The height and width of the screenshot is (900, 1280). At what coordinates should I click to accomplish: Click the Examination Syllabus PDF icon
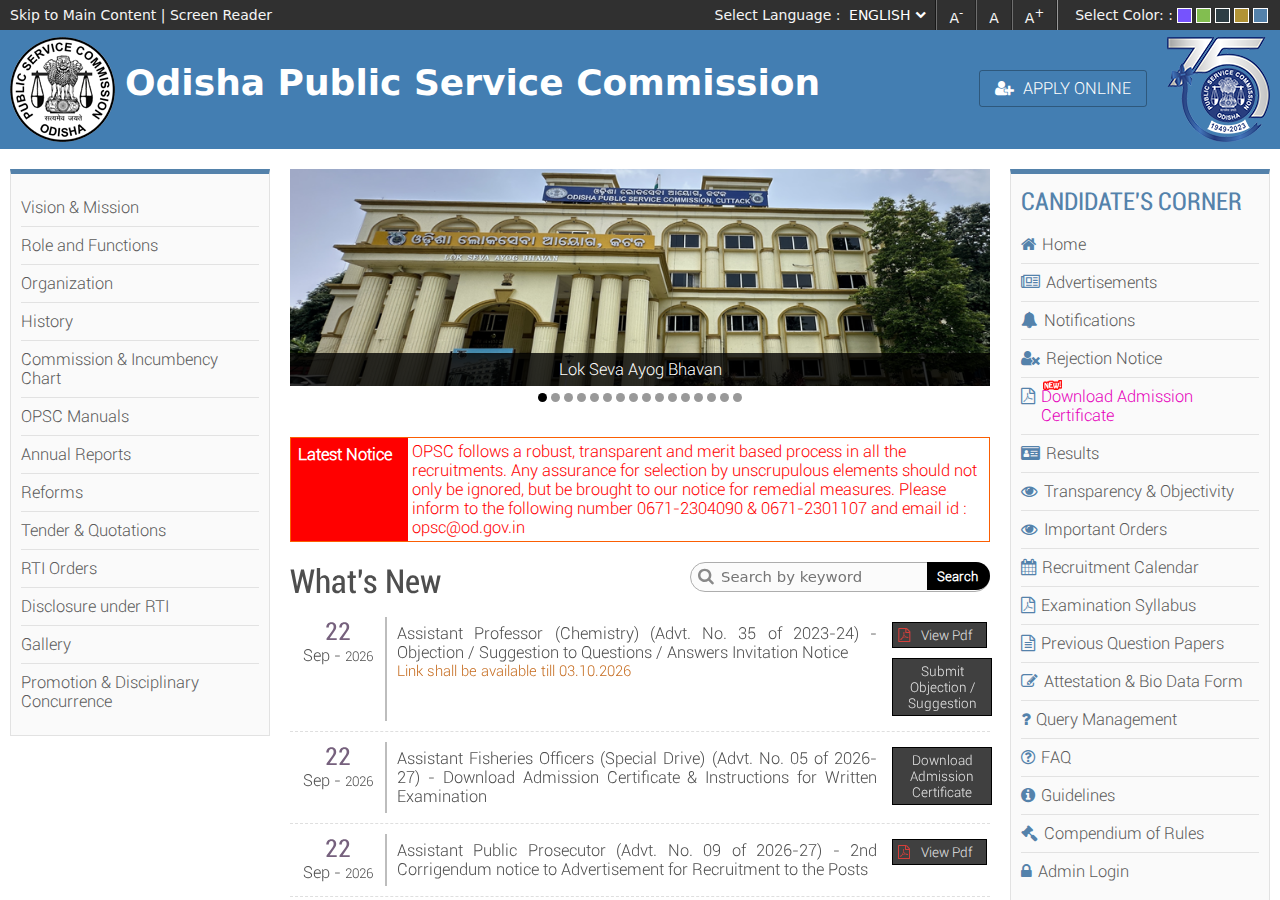(x=1028, y=606)
